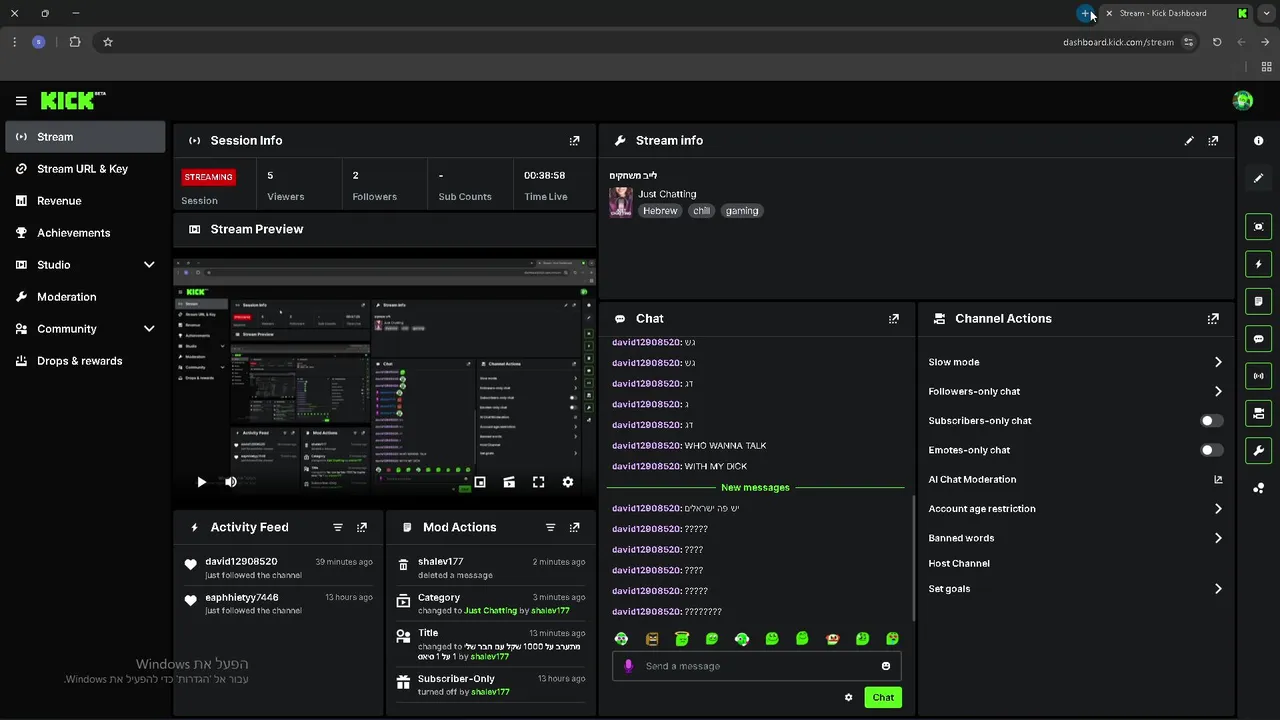The height and width of the screenshot is (720, 1280).
Task: Toggle the activity feed lightning widget in sidebar
Action: (1259, 264)
